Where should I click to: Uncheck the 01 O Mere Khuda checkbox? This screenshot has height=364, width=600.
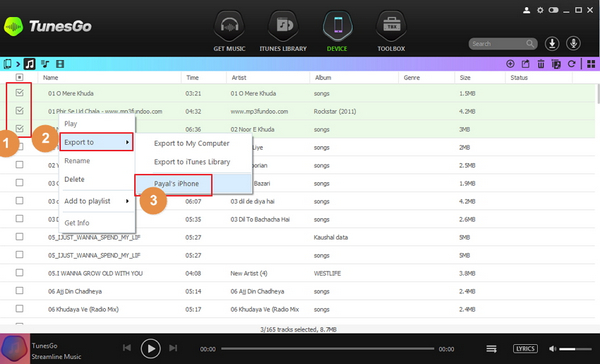(x=20, y=93)
